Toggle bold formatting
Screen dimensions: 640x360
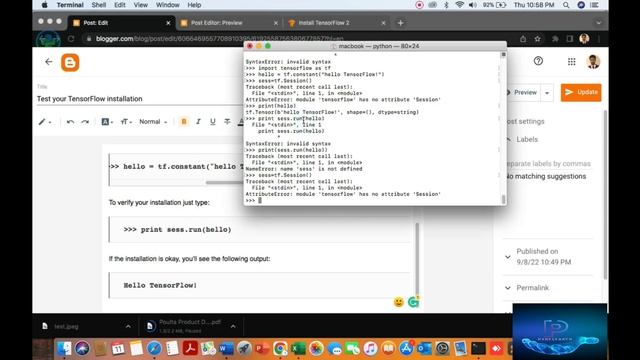(x=184, y=122)
